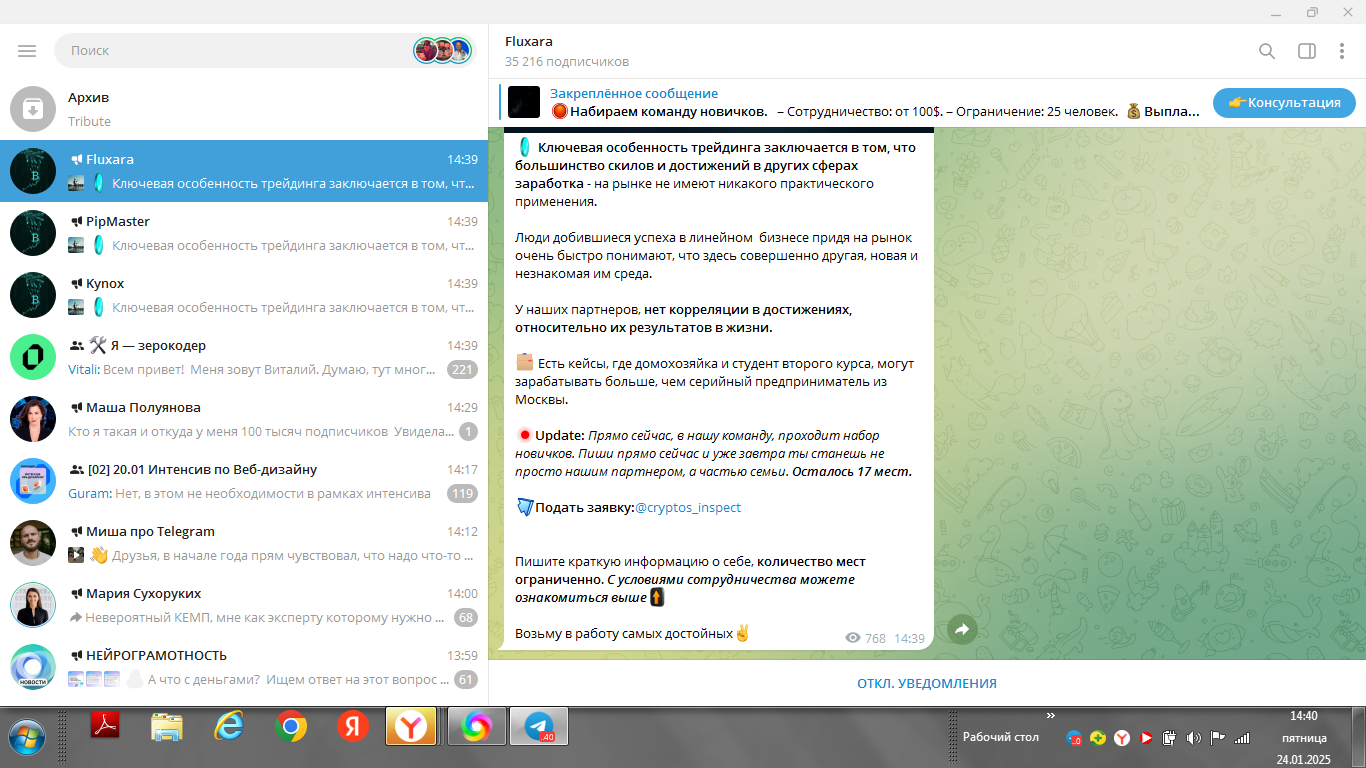Viewport: 1366px width, 768px height.
Task: Expand the Рабочий стол toolbar chevron
Action: (x=1051, y=715)
